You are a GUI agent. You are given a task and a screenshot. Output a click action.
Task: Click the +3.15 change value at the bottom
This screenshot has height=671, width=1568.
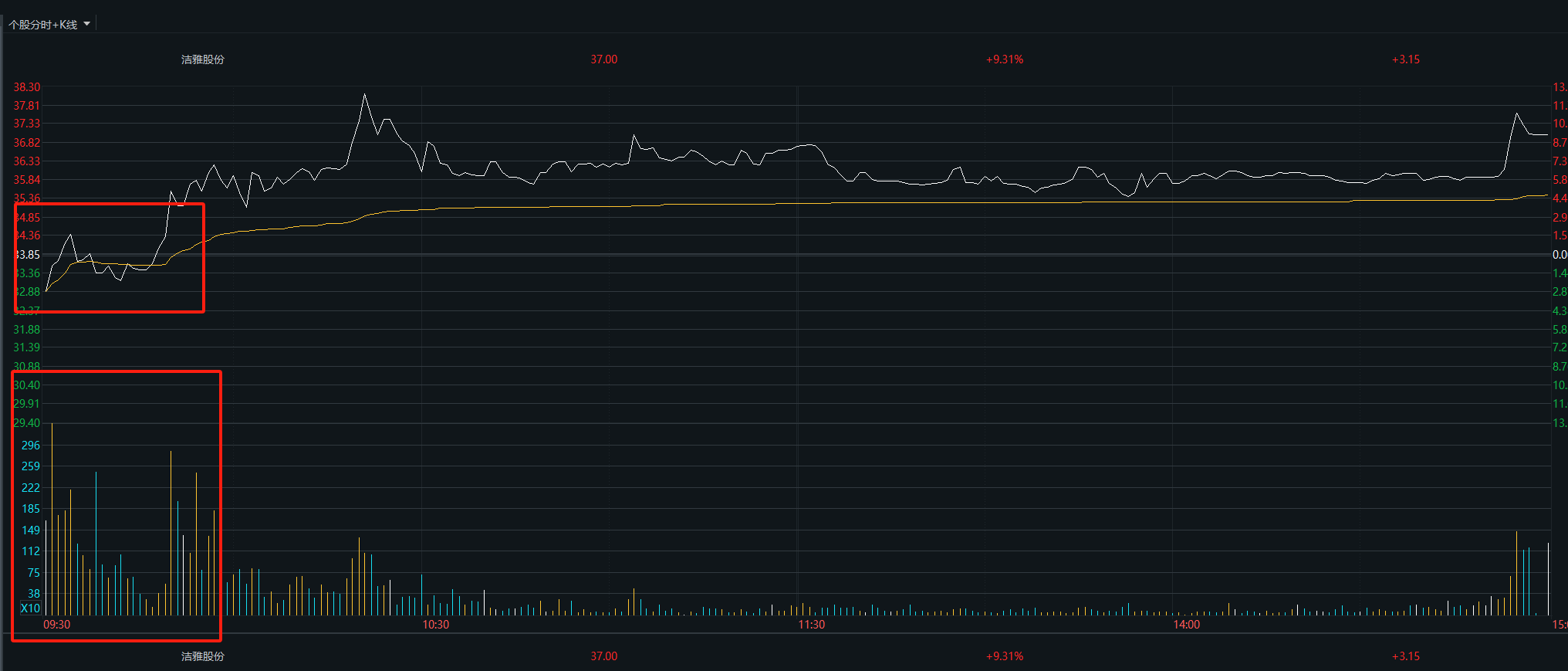(x=1405, y=656)
